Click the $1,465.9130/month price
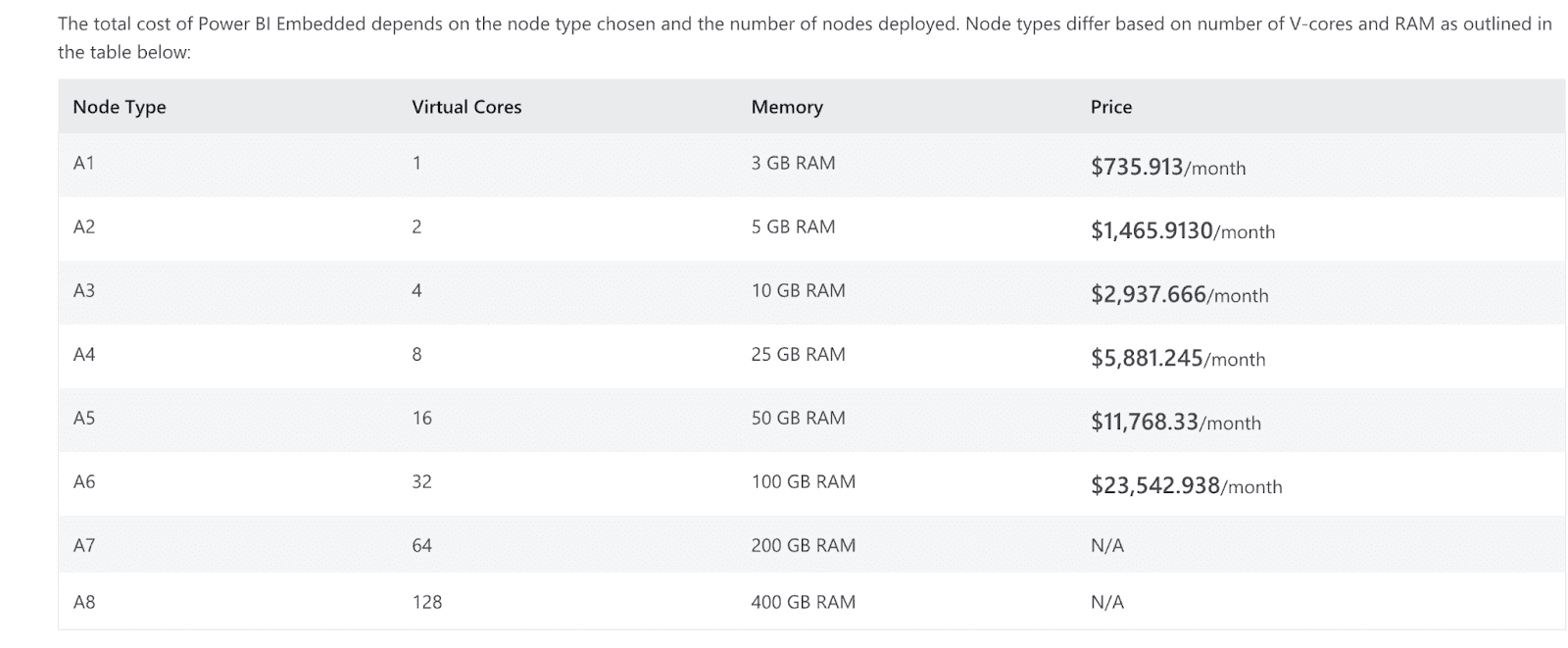Viewport: 1568px width, 648px height. tap(1183, 230)
